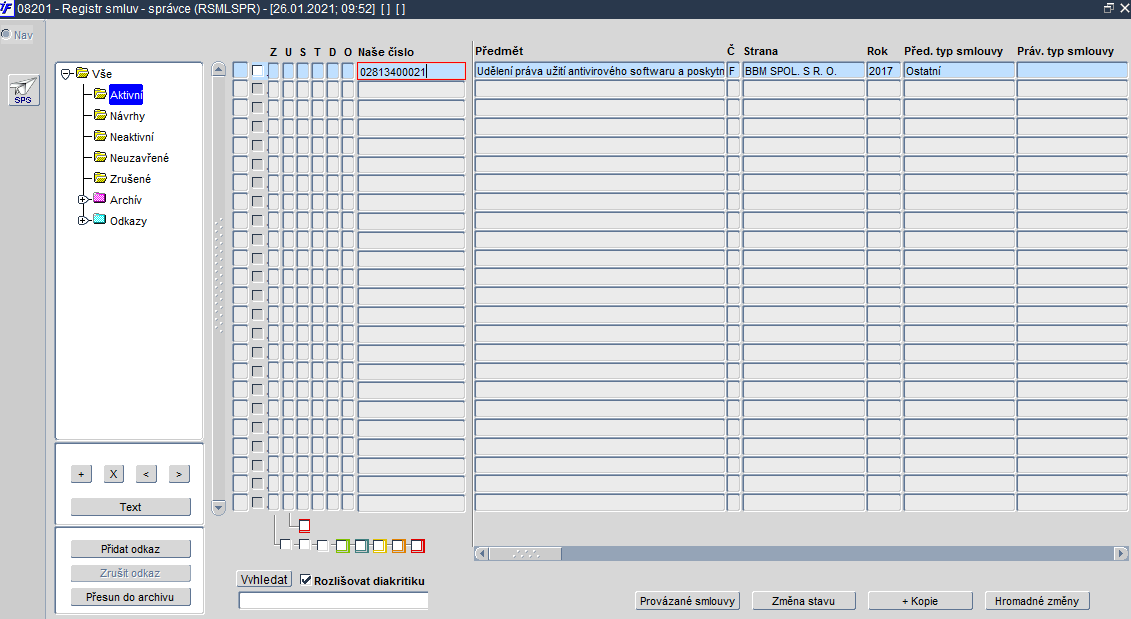Click Hromadné změny button

[1037, 600]
